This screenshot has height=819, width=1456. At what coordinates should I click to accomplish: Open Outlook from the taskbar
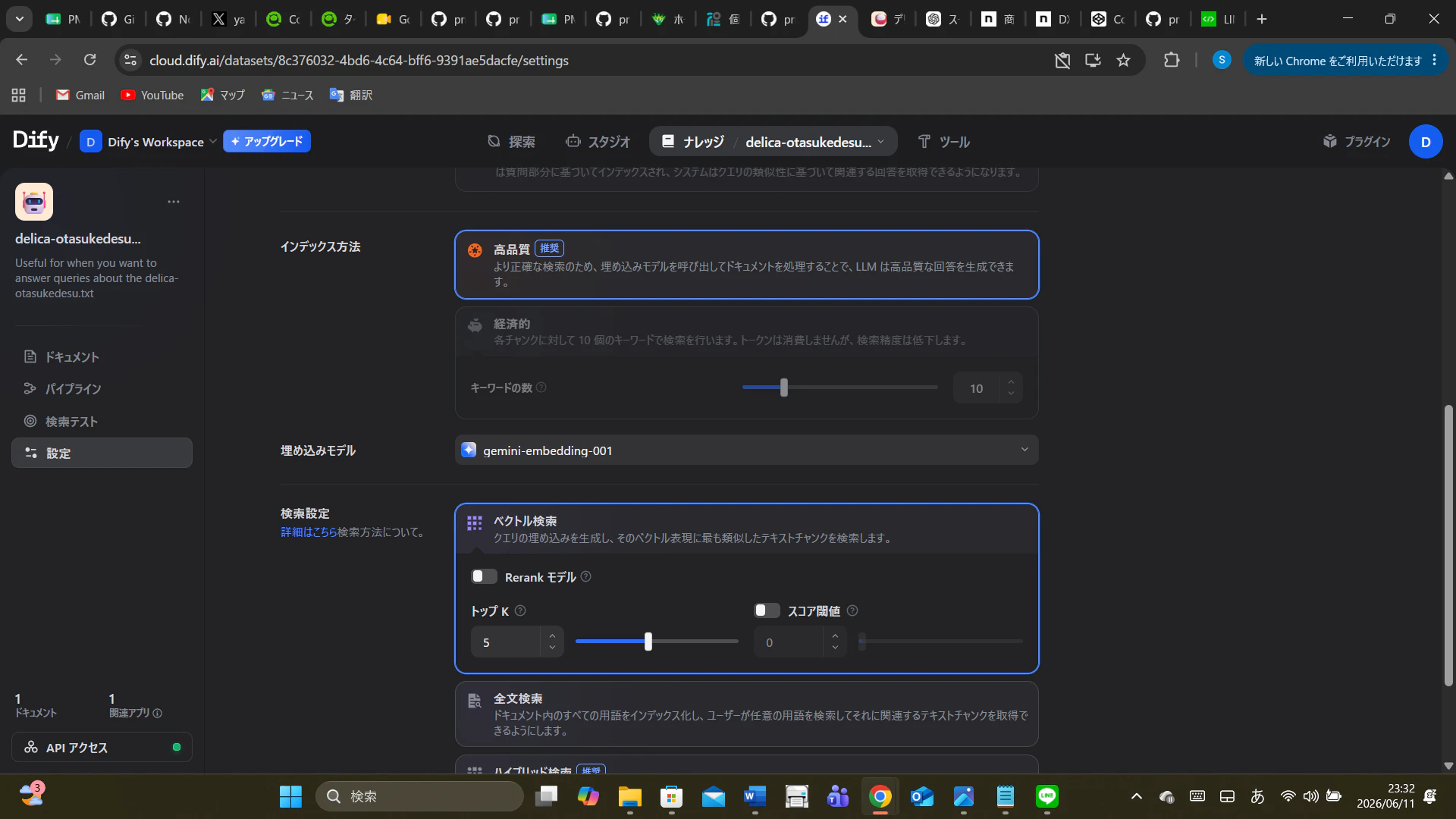tap(921, 796)
